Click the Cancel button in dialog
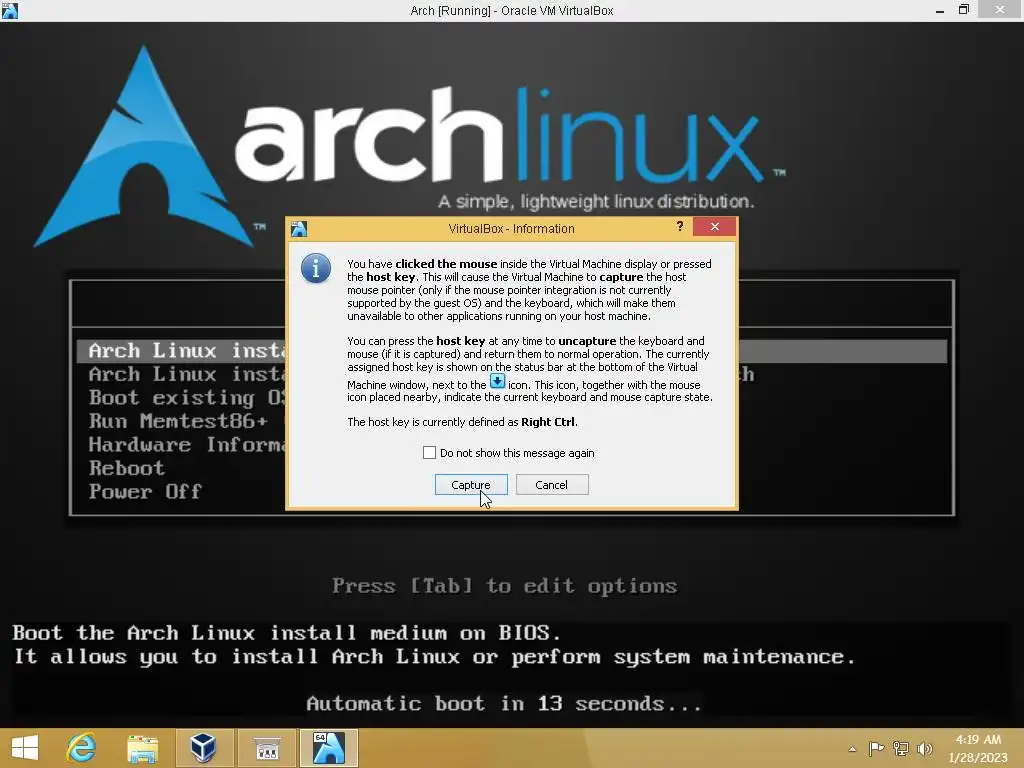The height and width of the screenshot is (768, 1024). 552,485
